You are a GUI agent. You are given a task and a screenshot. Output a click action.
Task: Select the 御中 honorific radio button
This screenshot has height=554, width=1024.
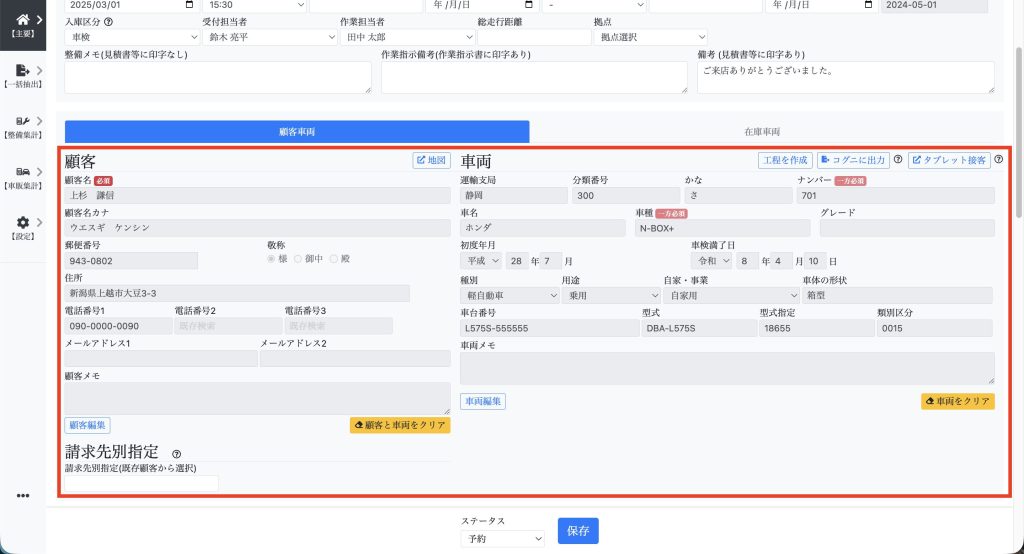(x=297, y=259)
